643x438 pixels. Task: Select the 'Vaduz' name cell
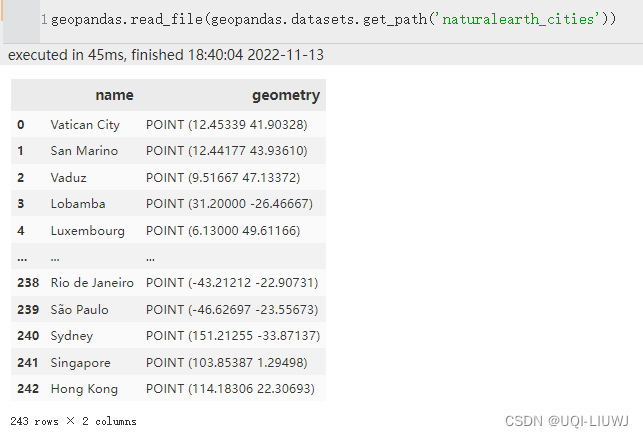click(68, 178)
